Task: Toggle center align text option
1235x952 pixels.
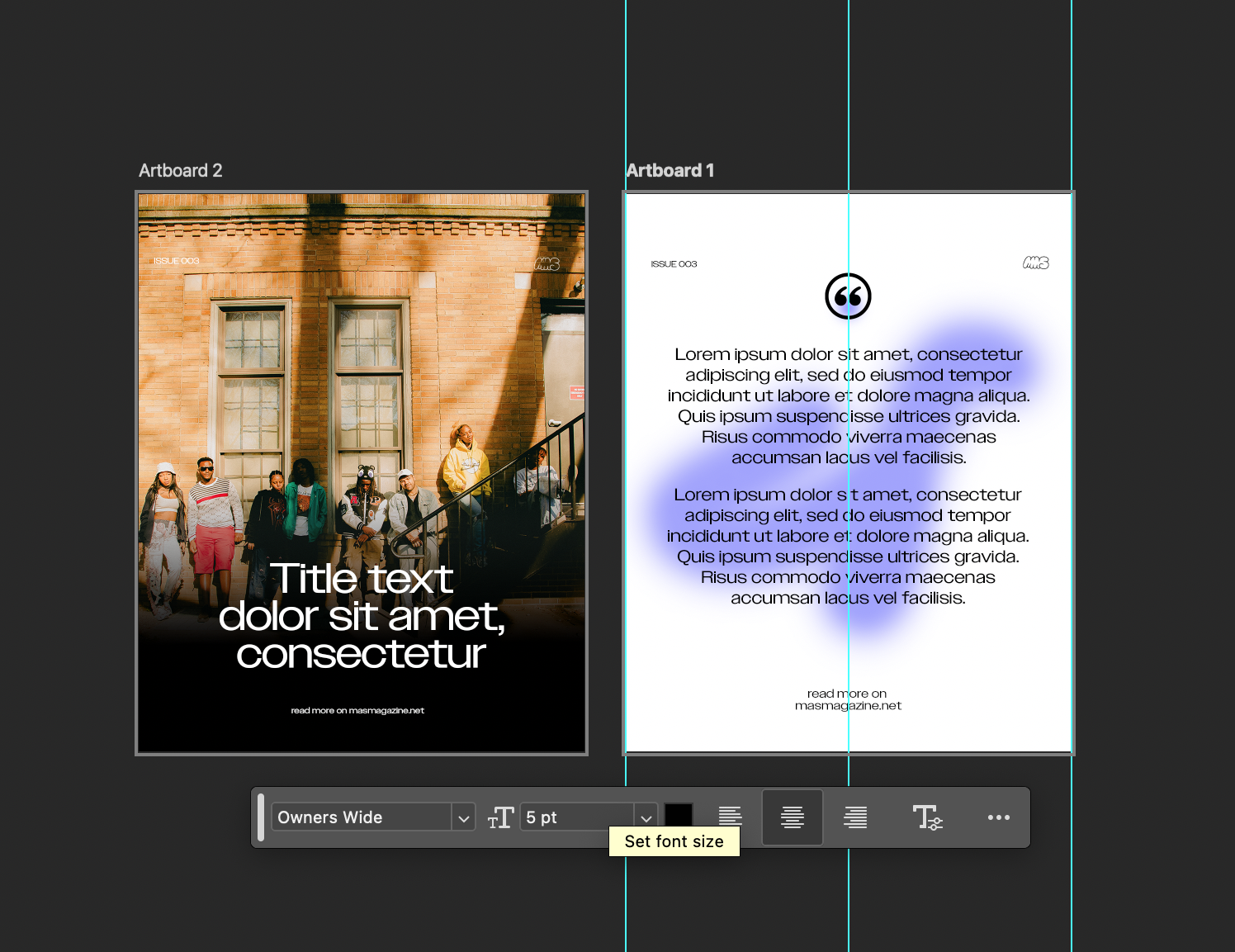Action: point(793,817)
